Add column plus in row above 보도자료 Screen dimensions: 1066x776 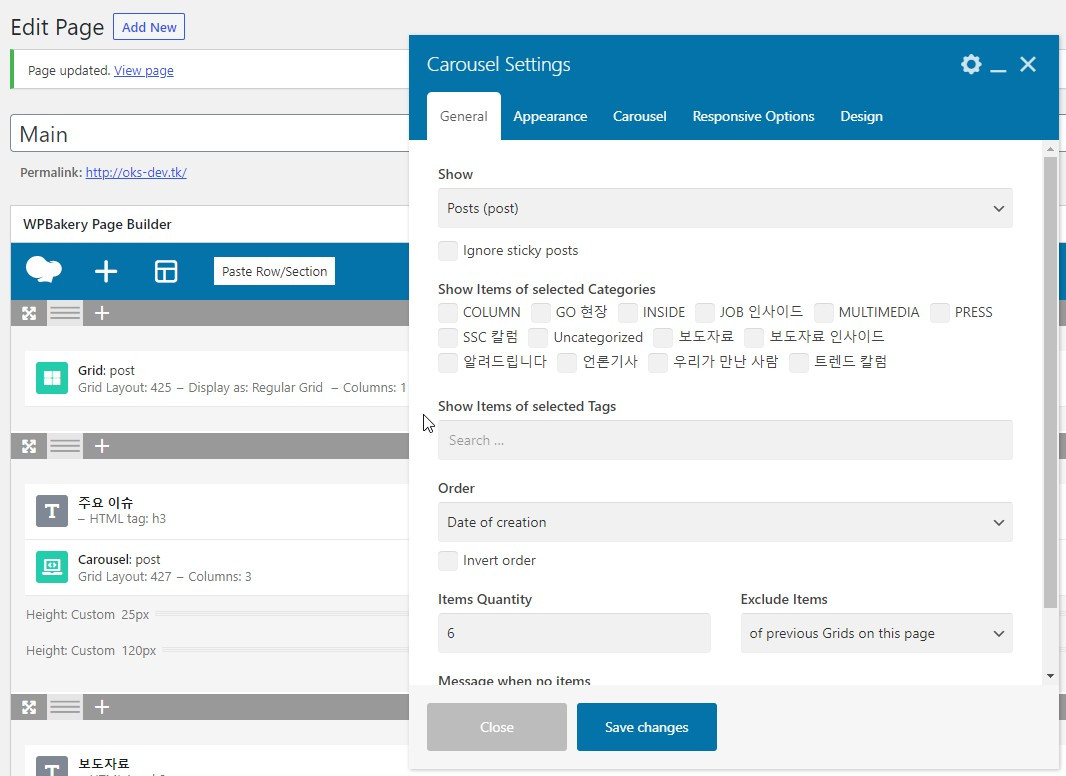102,707
